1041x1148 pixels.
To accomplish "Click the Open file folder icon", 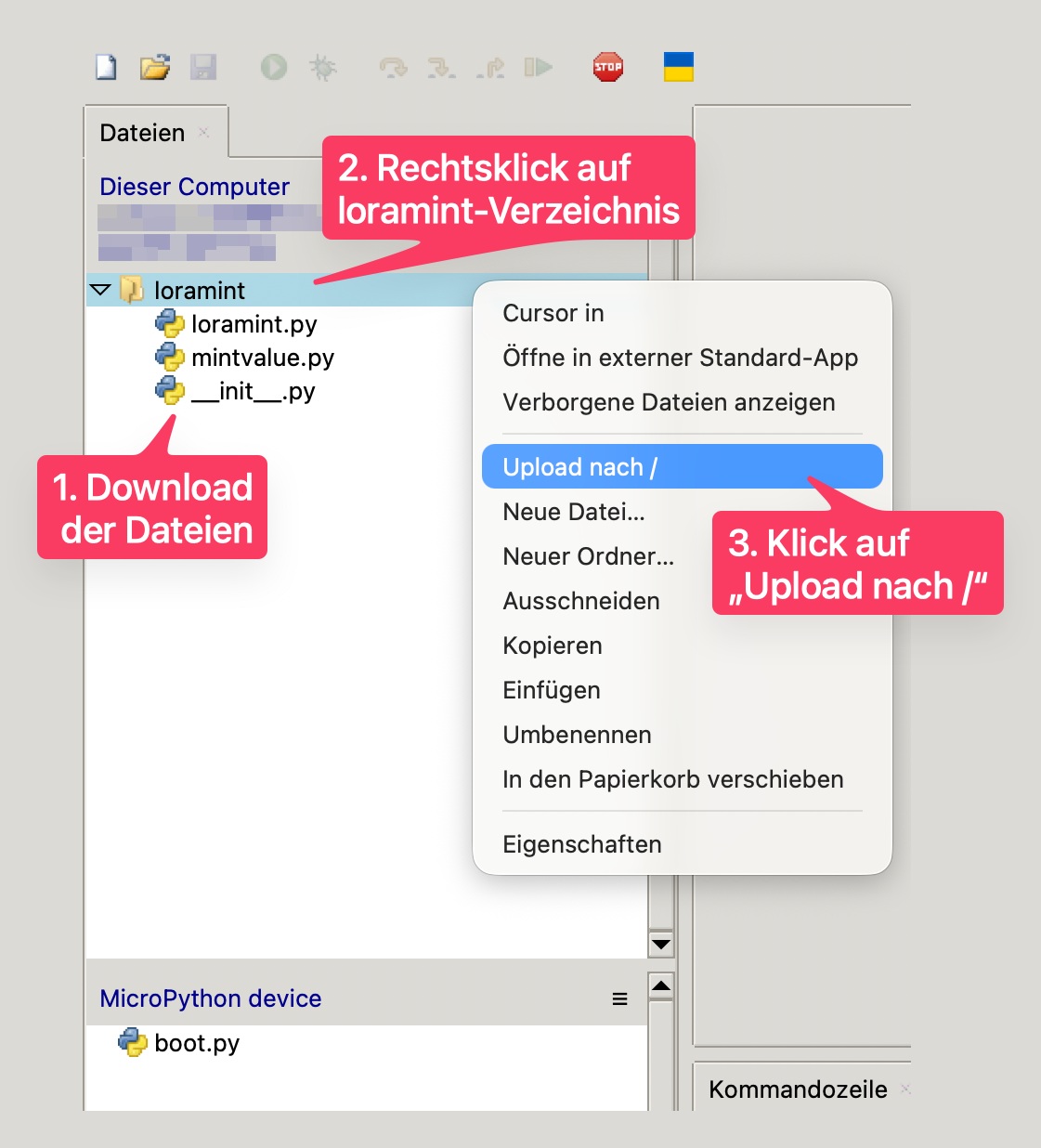I will 155,67.
